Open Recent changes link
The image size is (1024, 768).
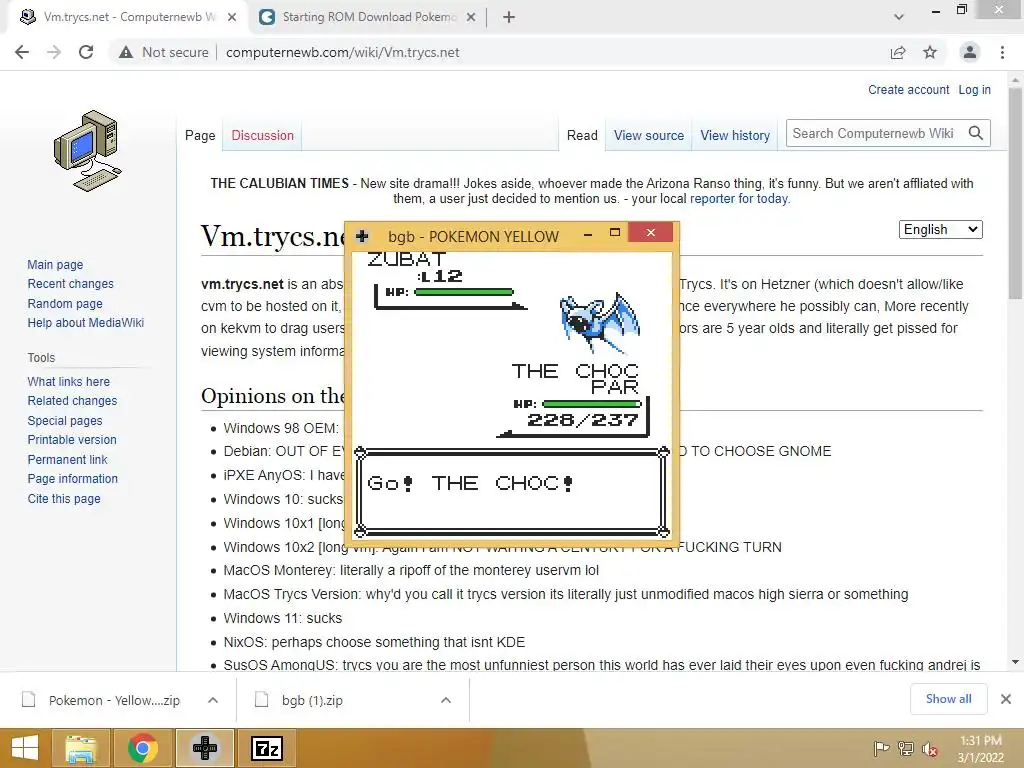click(x=71, y=283)
